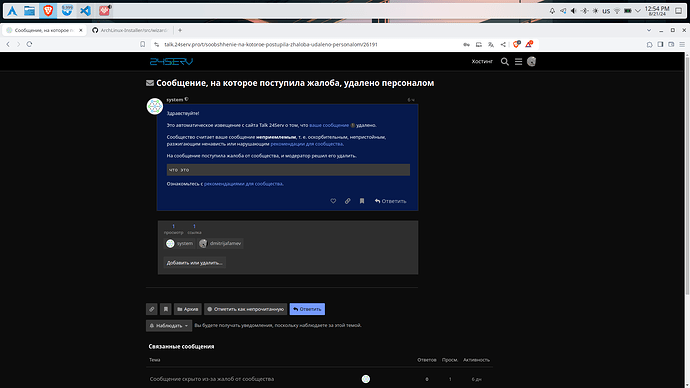The width and height of the screenshot is (690, 388).
Task: Bookmark this page from the address bar
Action: tap(143, 44)
